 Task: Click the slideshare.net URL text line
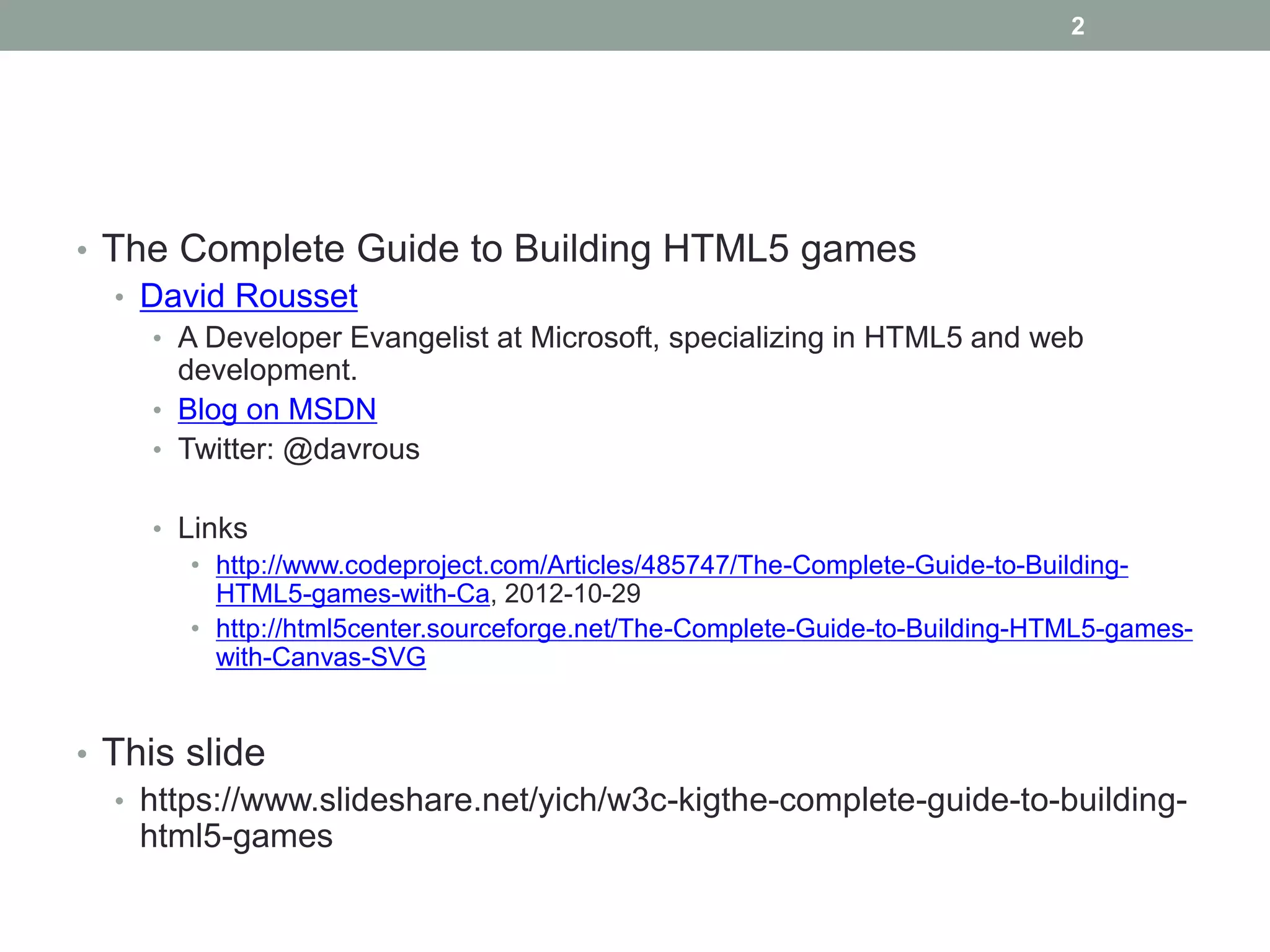click(x=663, y=800)
